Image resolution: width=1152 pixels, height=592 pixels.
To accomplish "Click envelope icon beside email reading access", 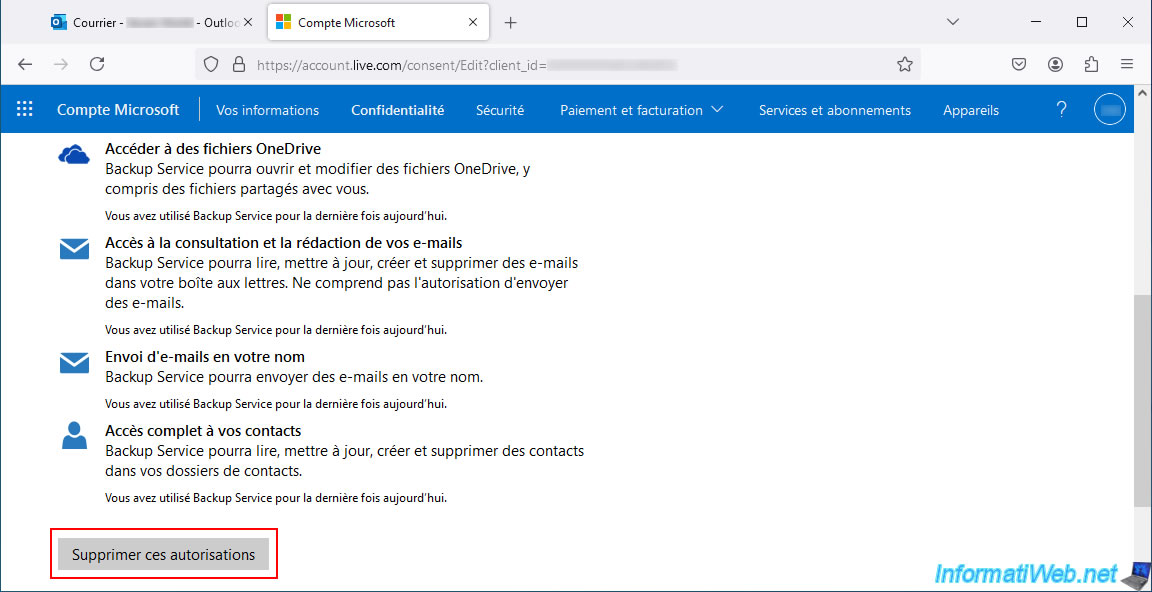I will tap(74, 249).
